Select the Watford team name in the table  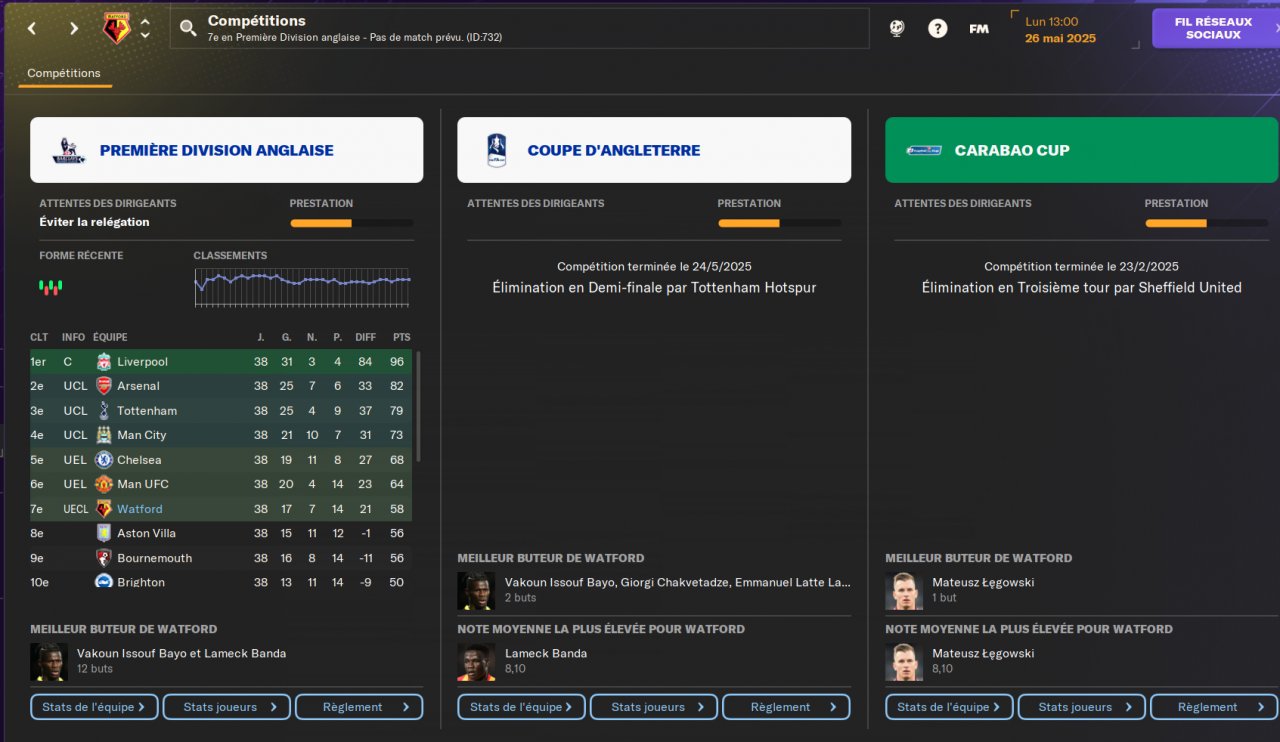[140, 509]
